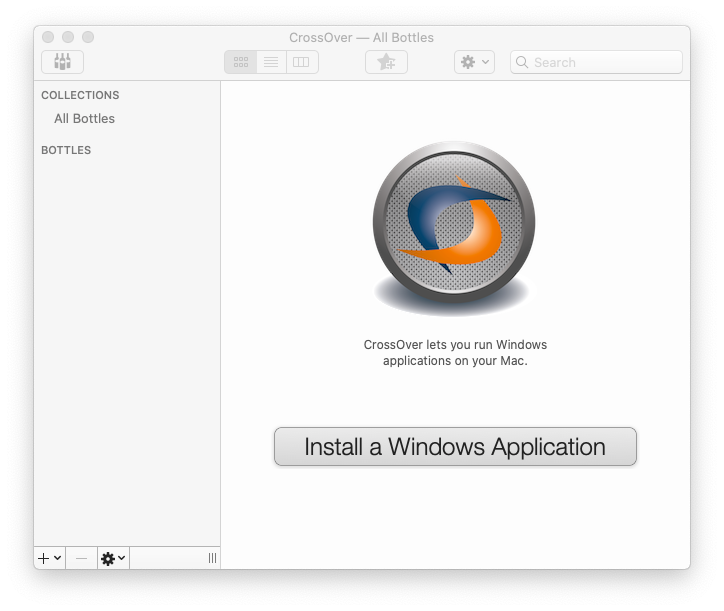Image resolution: width=724 pixels, height=611 pixels.
Task: Click the Install a Windows Application button
Action: point(455,447)
